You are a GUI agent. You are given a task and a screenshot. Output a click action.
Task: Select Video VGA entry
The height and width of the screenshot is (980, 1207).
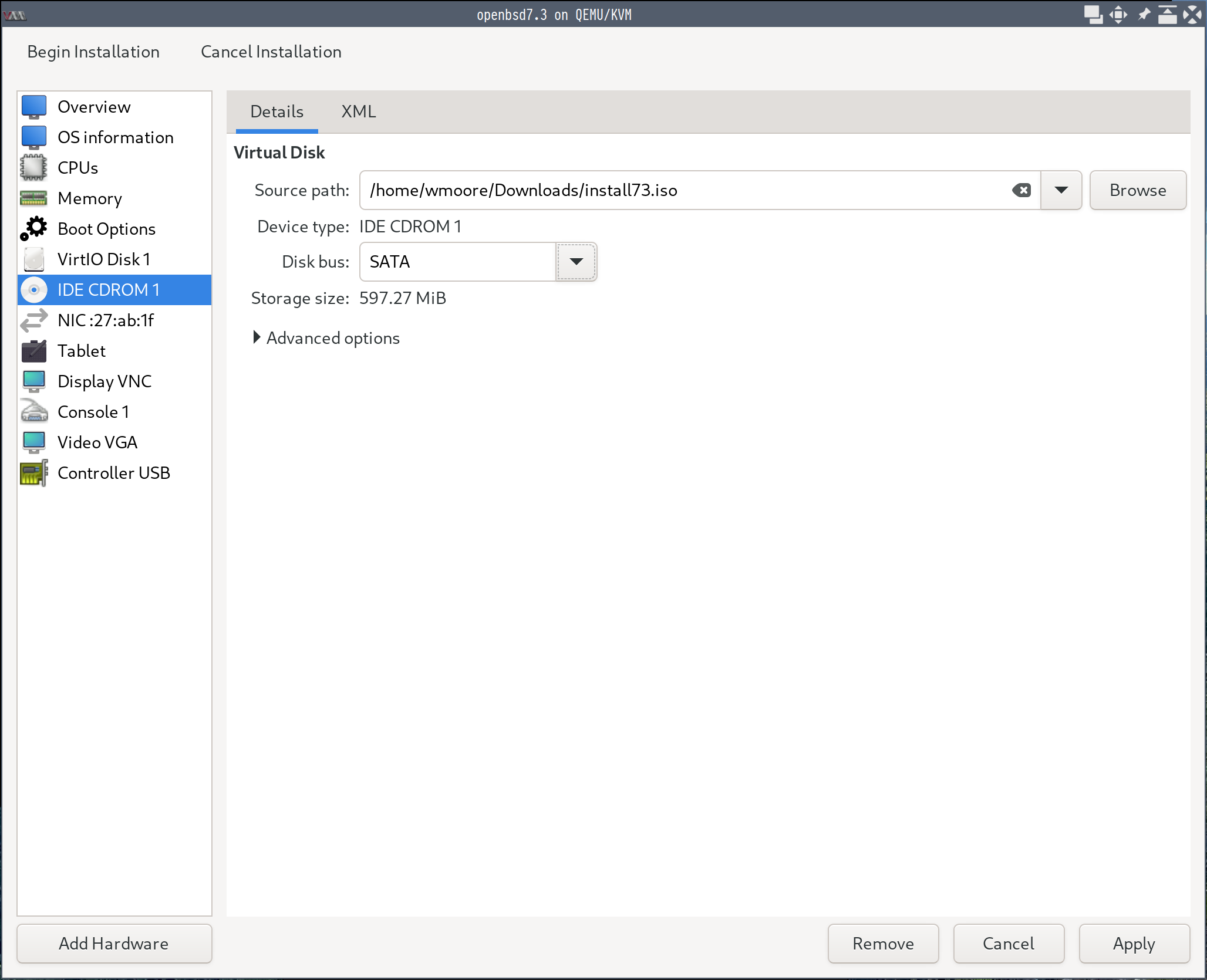[x=114, y=442]
